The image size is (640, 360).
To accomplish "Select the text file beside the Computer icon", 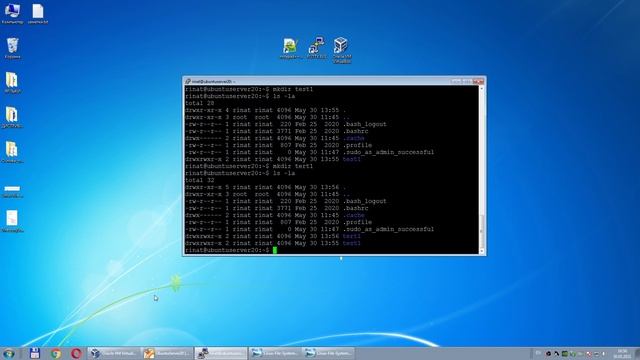I will tap(38, 13).
